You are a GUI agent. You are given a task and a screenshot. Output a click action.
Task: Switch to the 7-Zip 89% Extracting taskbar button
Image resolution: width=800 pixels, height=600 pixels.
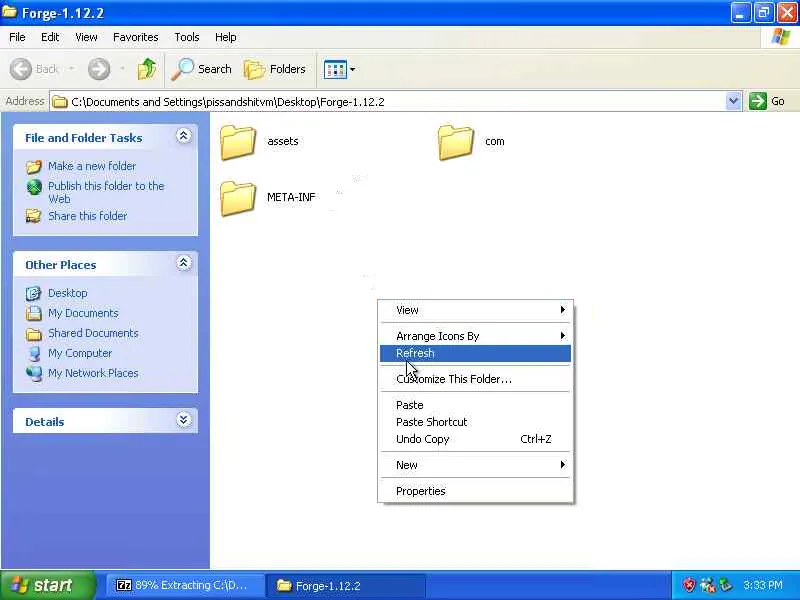pyautogui.click(x=186, y=585)
